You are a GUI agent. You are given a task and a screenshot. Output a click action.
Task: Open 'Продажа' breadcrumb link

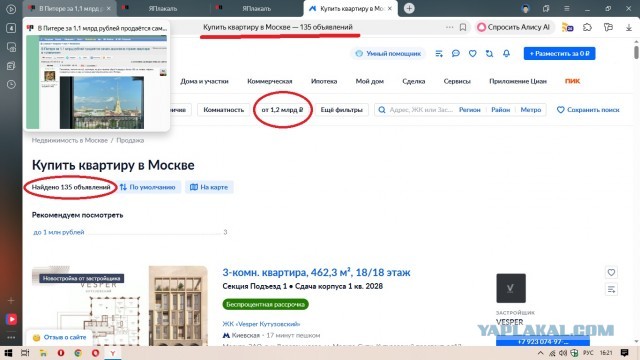130,140
